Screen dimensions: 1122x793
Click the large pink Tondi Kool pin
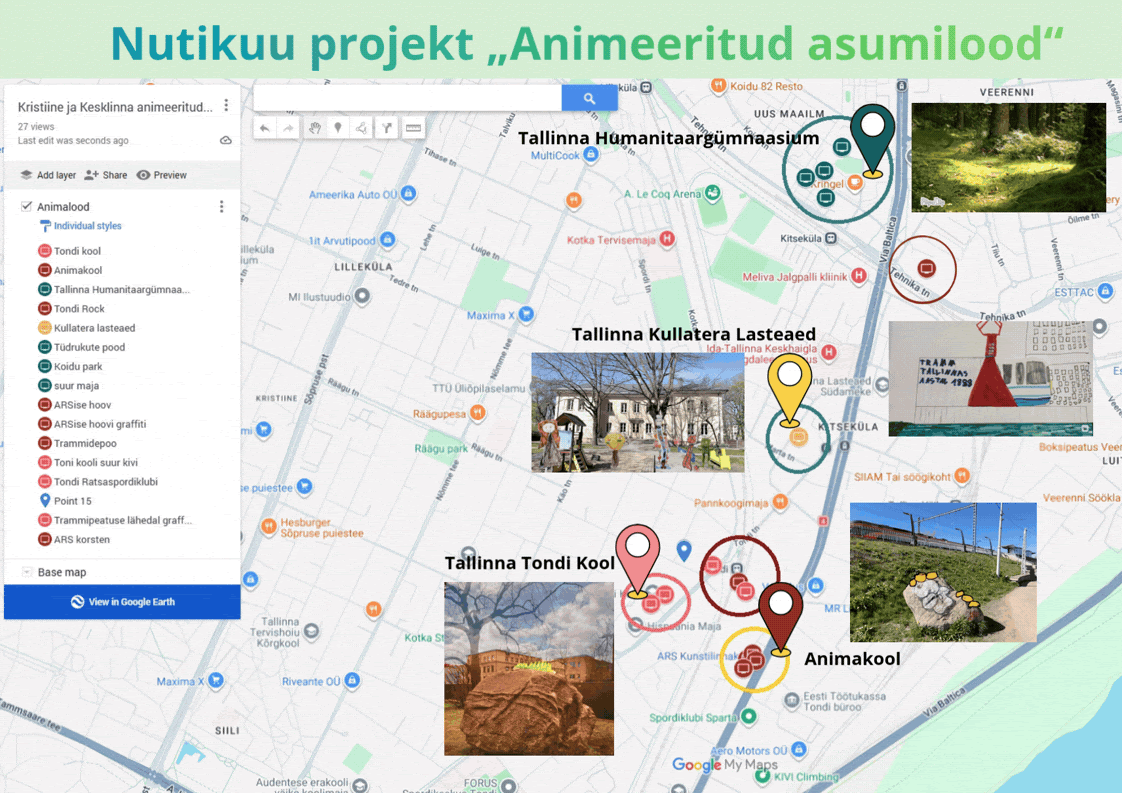point(638,560)
